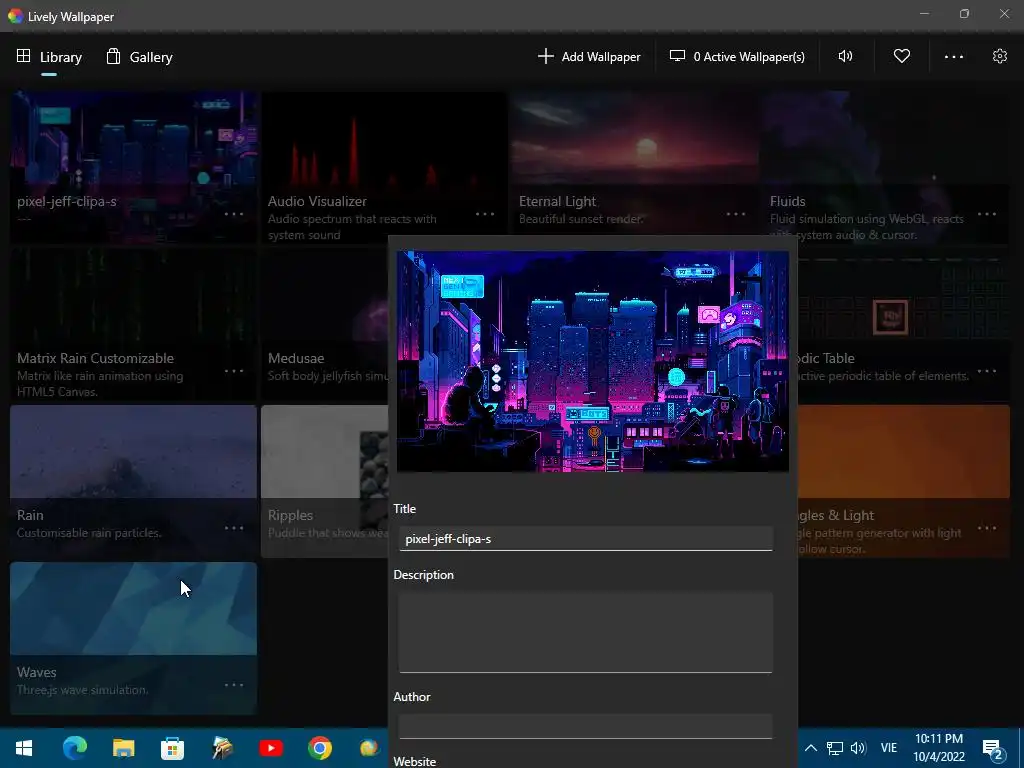This screenshot has width=1024, height=768.
Task: Open the more menu for the Audio Visualizer card
Action: click(x=485, y=214)
